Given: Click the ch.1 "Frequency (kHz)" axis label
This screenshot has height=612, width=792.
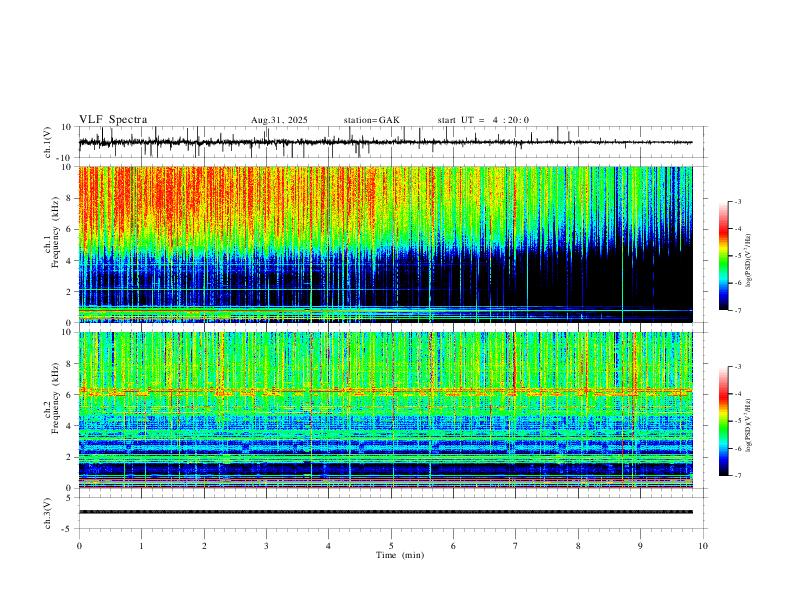Looking at the screenshot, I should click(55, 232).
